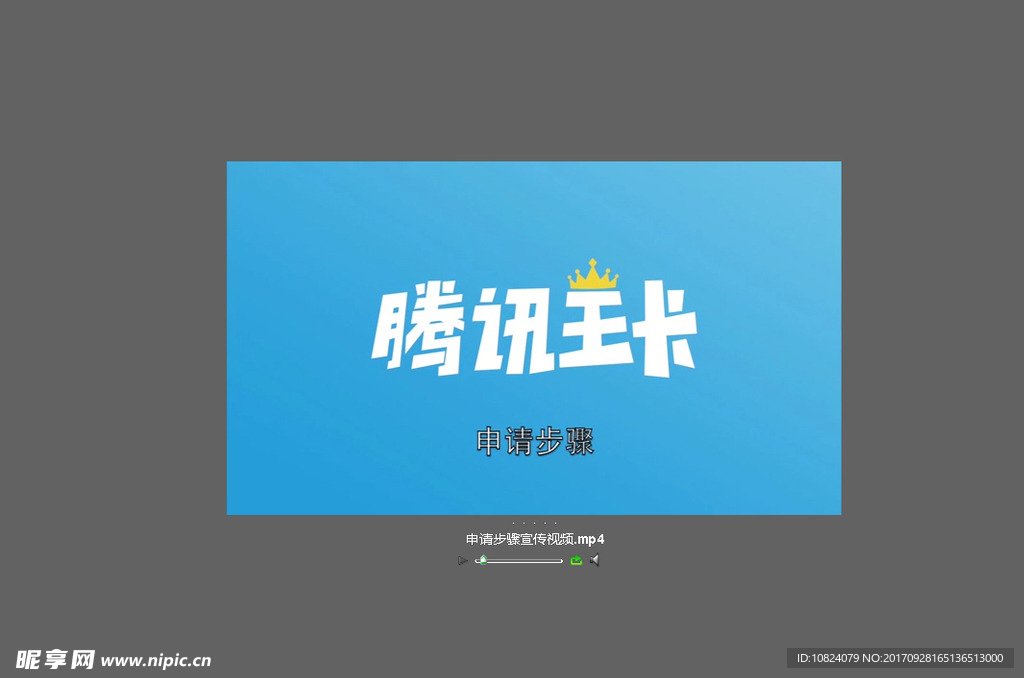Toggle playback with the play triangle
Image resolution: width=1024 pixels, height=678 pixels.
click(x=463, y=560)
